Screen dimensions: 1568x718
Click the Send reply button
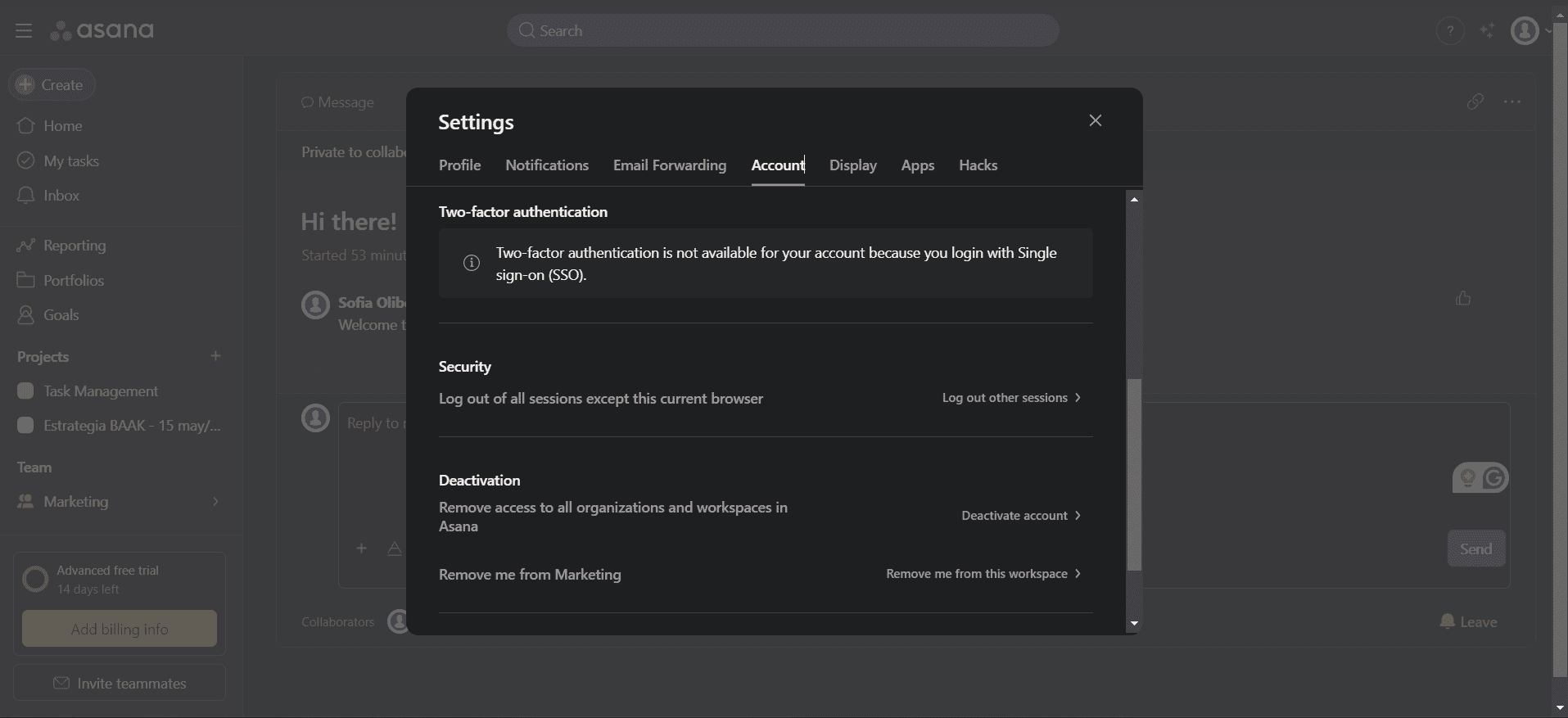1476,549
